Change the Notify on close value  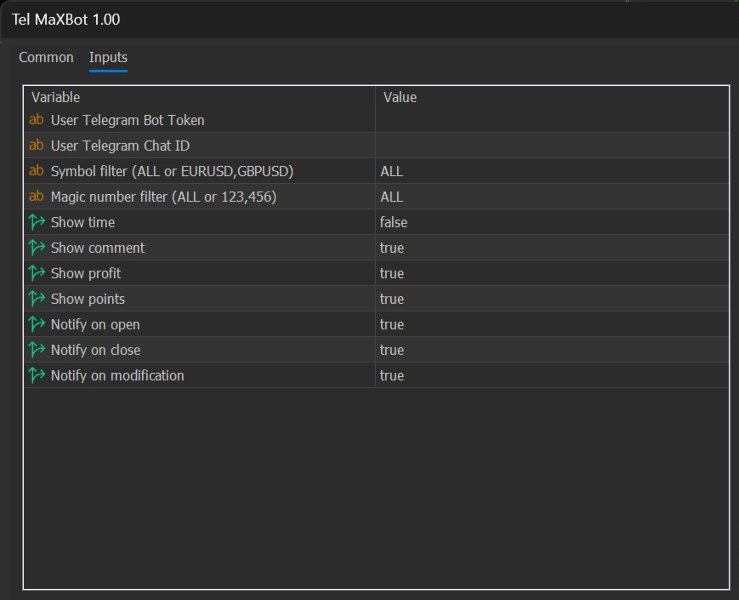pos(392,350)
